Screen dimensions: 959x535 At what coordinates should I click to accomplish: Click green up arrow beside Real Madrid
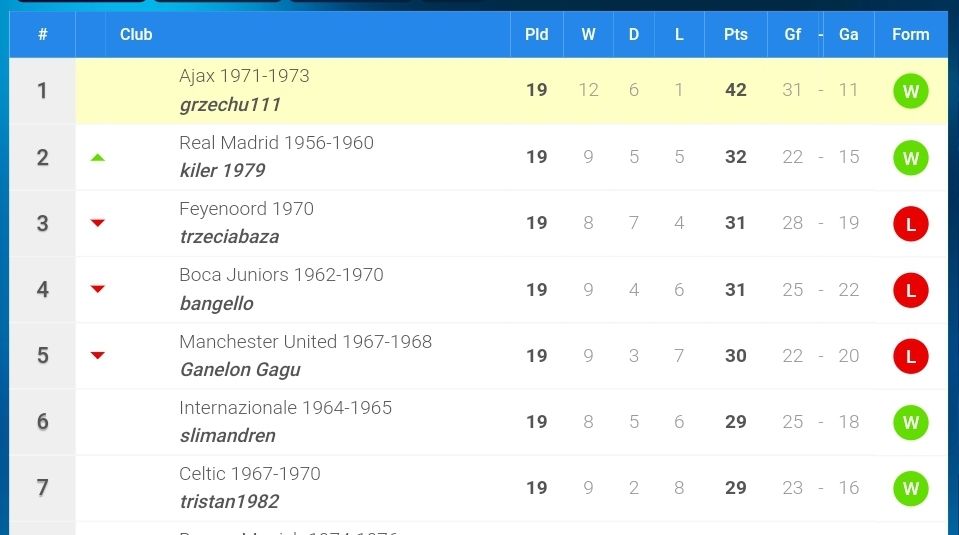[98, 158]
